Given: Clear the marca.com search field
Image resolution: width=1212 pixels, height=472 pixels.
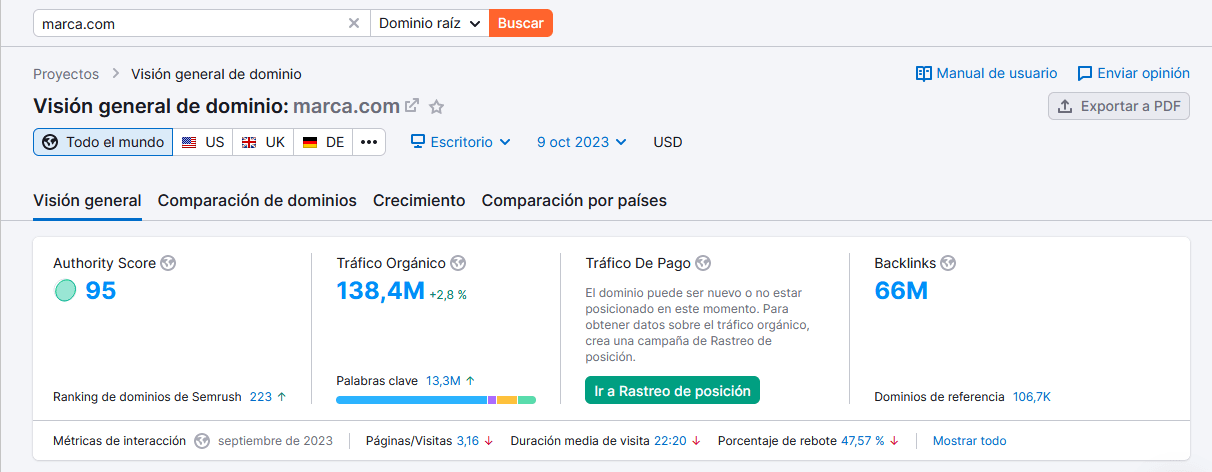Looking at the screenshot, I should pos(354,23).
